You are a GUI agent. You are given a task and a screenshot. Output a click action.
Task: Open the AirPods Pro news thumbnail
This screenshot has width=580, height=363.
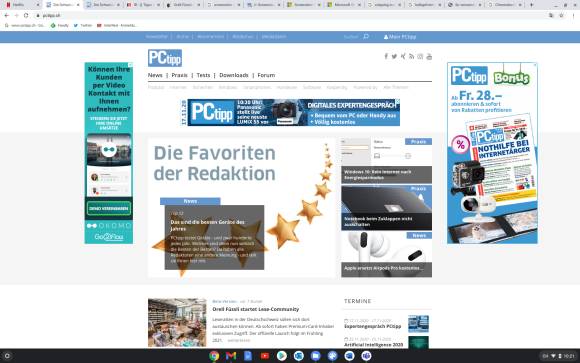coord(387,254)
